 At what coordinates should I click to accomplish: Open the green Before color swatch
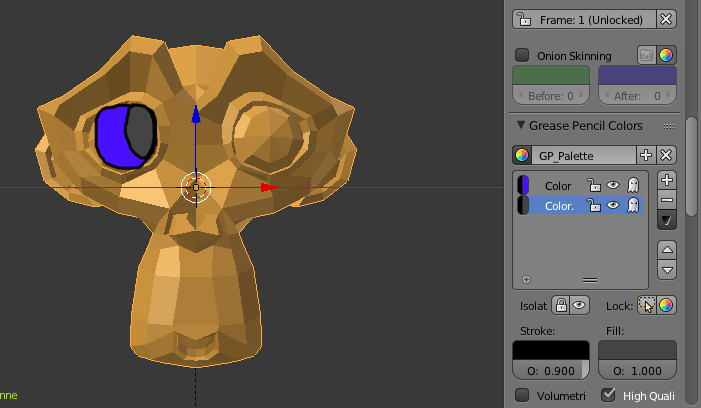(551, 75)
